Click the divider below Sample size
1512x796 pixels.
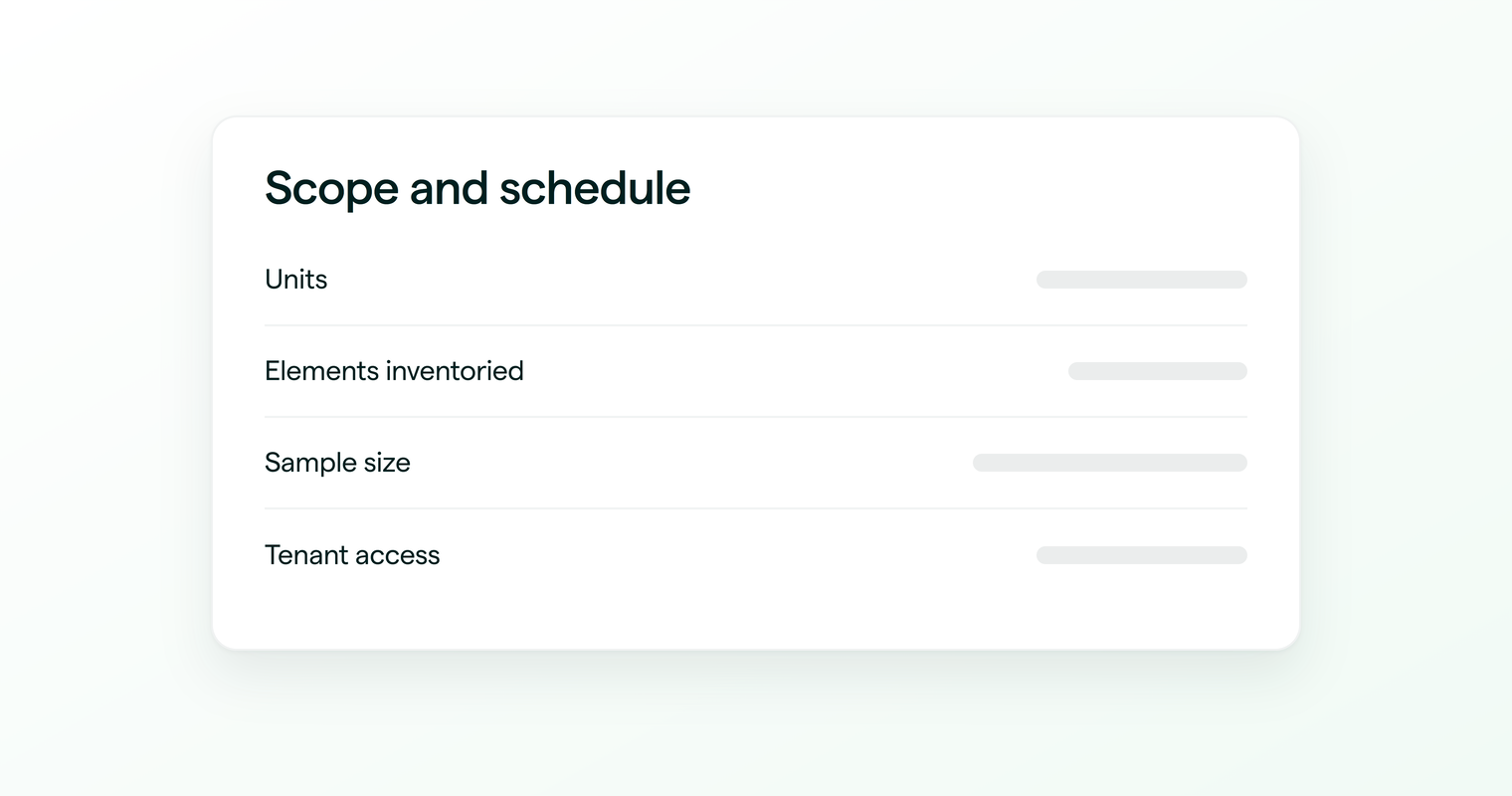756,508
